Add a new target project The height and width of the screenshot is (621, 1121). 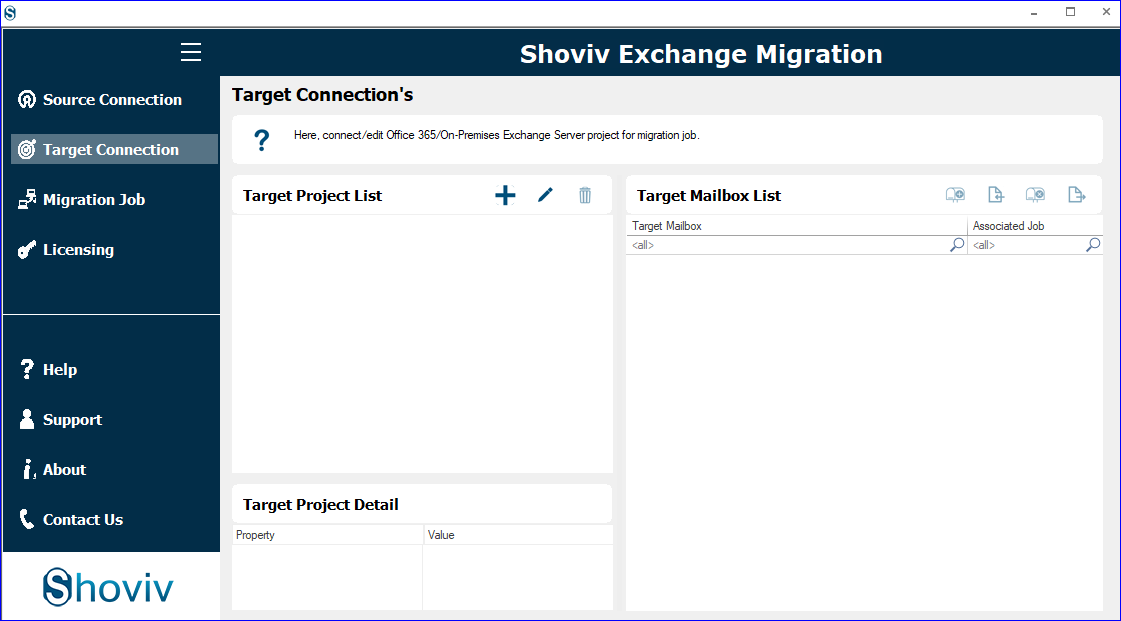point(505,195)
